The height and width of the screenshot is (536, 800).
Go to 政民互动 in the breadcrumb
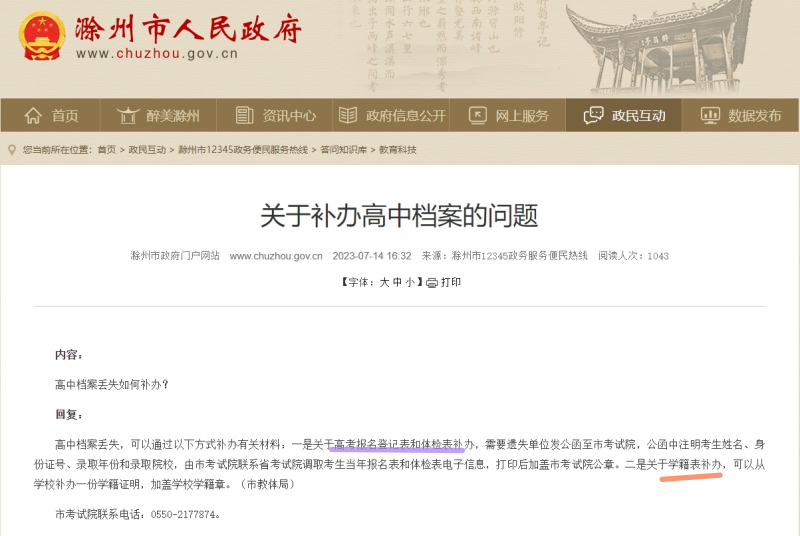[147, 150]
